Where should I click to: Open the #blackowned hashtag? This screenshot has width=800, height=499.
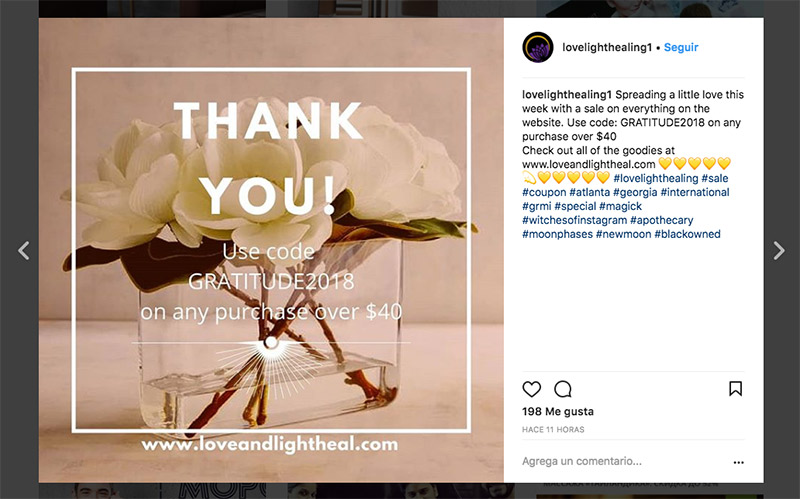coord(687,234)
